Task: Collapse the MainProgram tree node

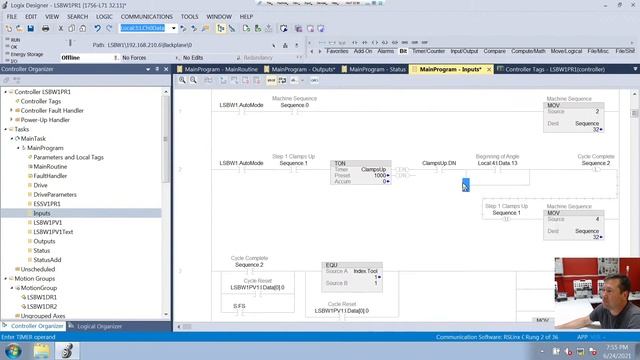Action: [x=18, y=148]
